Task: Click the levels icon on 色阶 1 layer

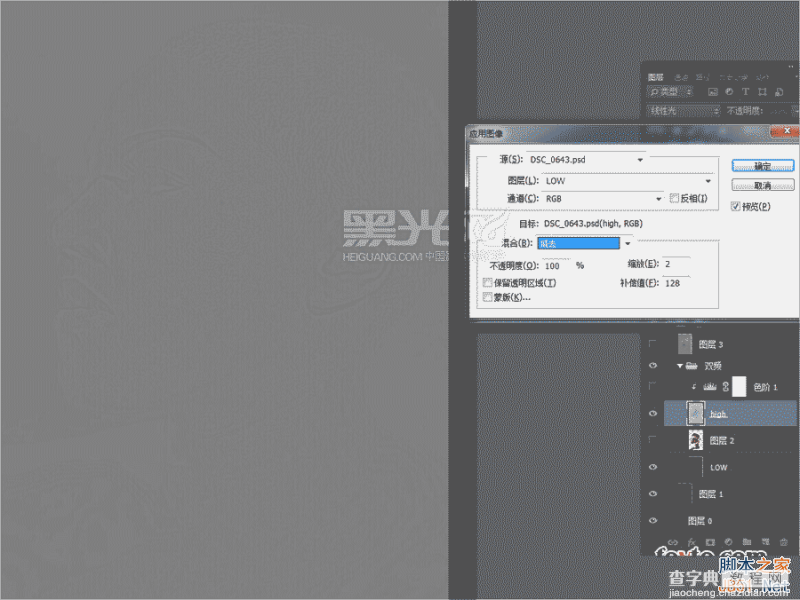Action: tap(710, 387)
